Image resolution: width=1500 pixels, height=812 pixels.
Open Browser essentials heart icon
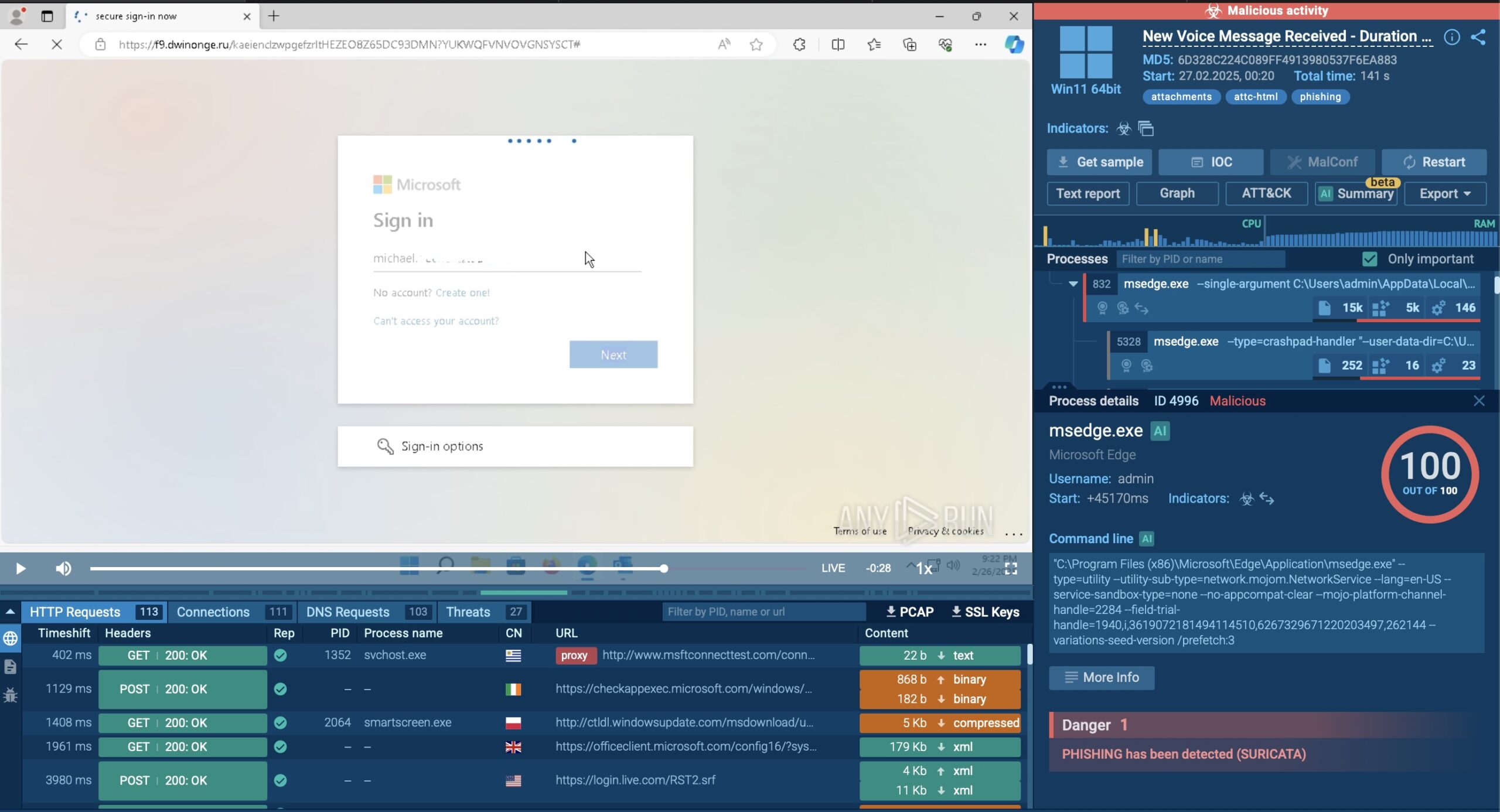tap(945, 45)
